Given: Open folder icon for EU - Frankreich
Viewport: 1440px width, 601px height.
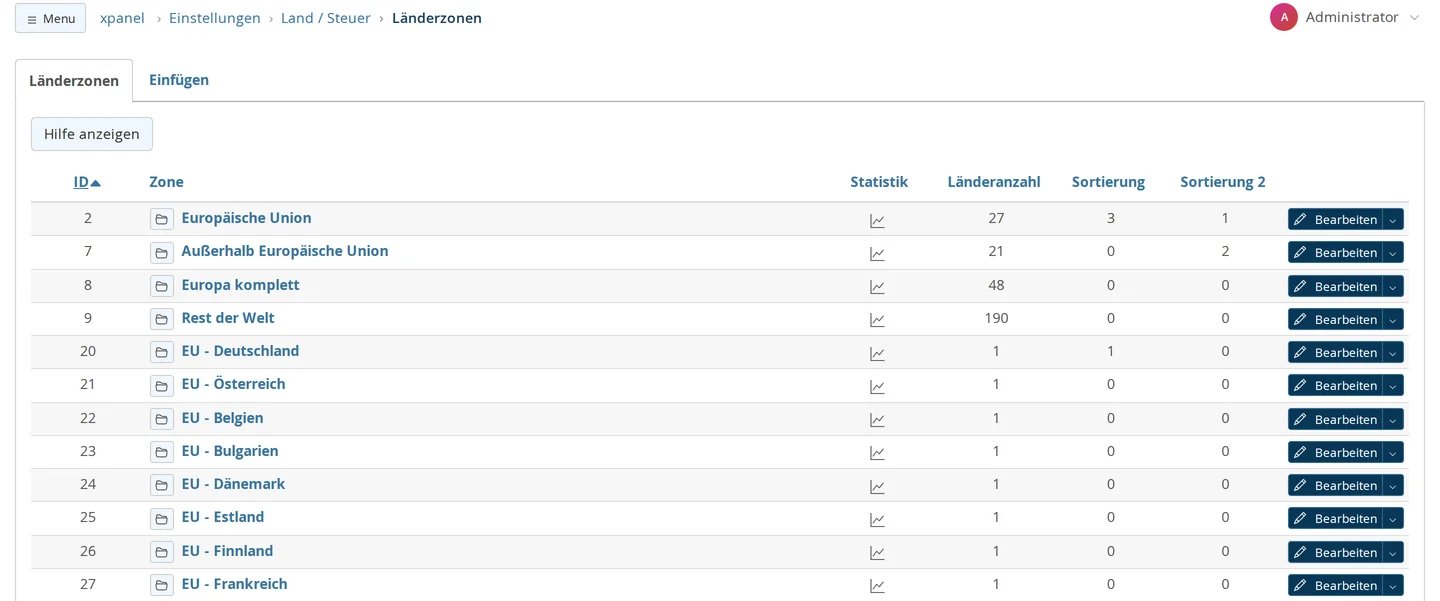Looking at the screenshot, I should (x=162, y=585).
